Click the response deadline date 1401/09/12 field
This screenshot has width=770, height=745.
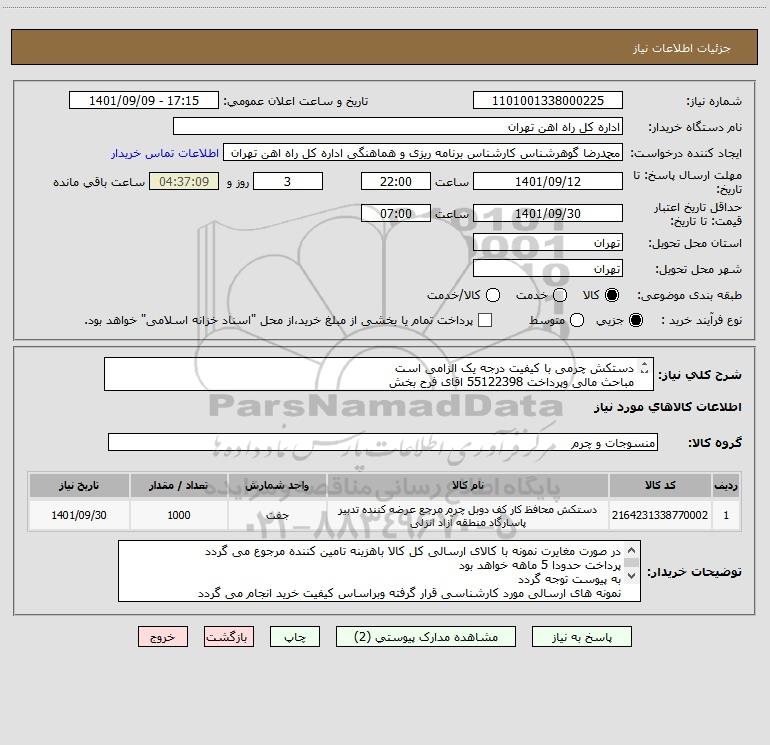pos(548,181)
